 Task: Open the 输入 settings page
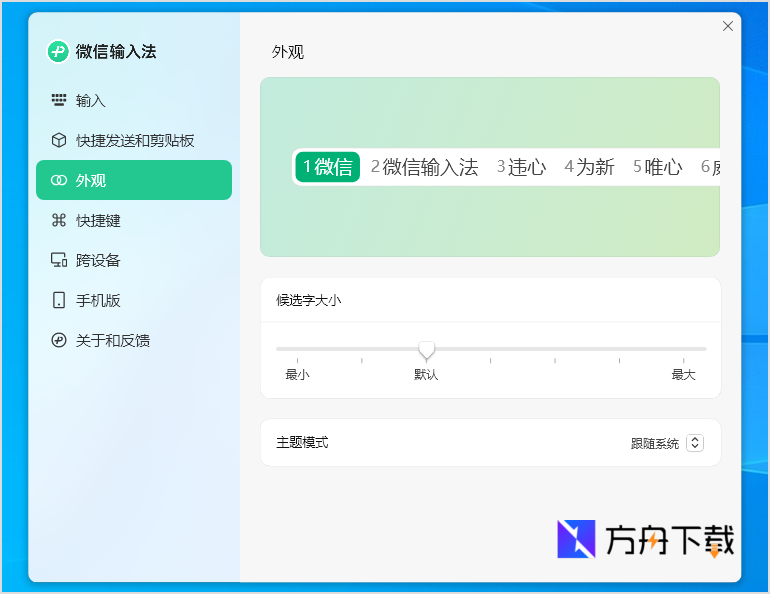pyautogui.click(x=134, y=100)
